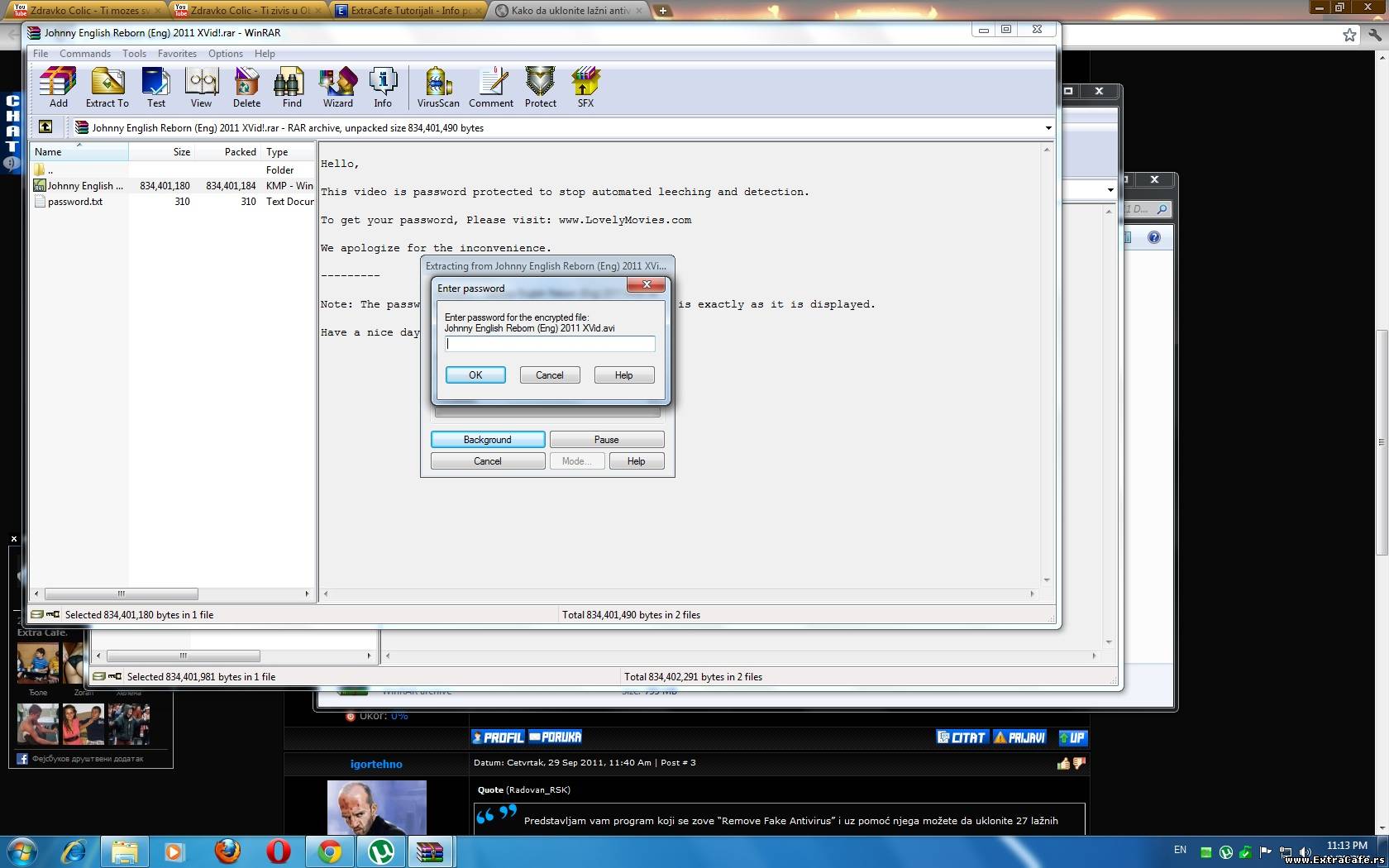Click the Extract To toolbar icon
Image resolution: width=1389 pixels, height=868 pixels.
click(107, 87)
